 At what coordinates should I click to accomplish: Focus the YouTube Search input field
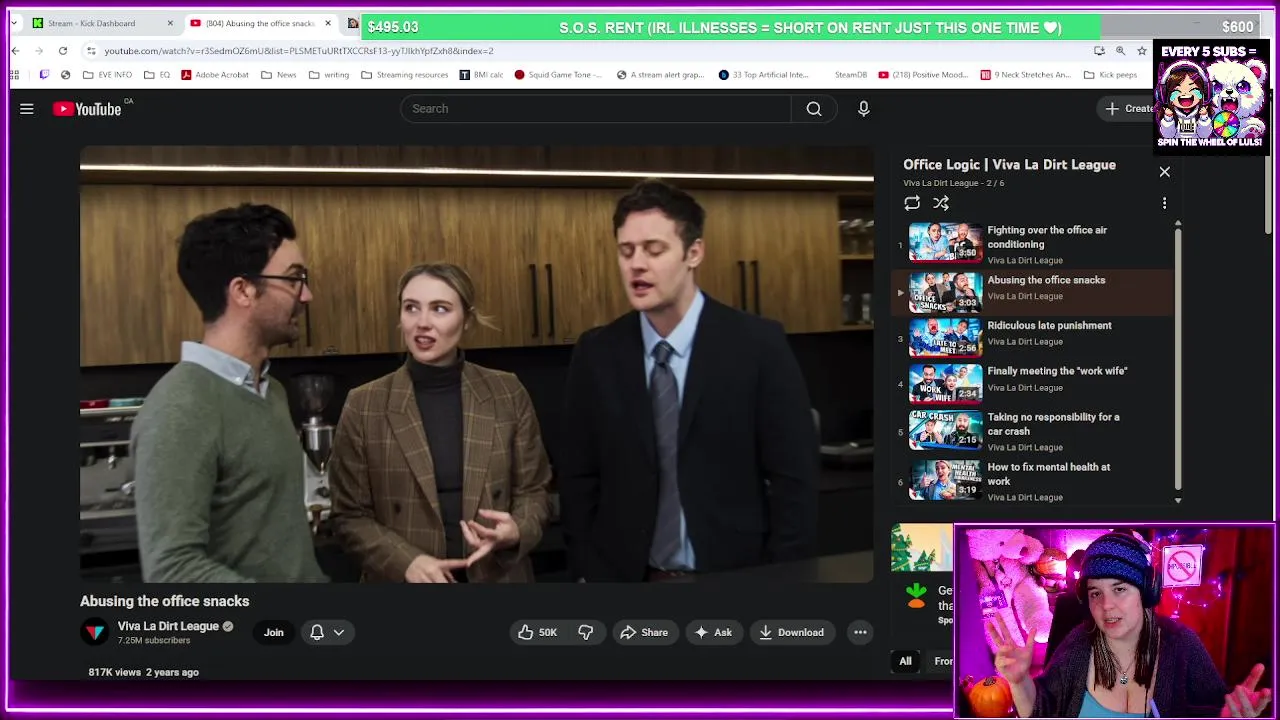[596, 109]
